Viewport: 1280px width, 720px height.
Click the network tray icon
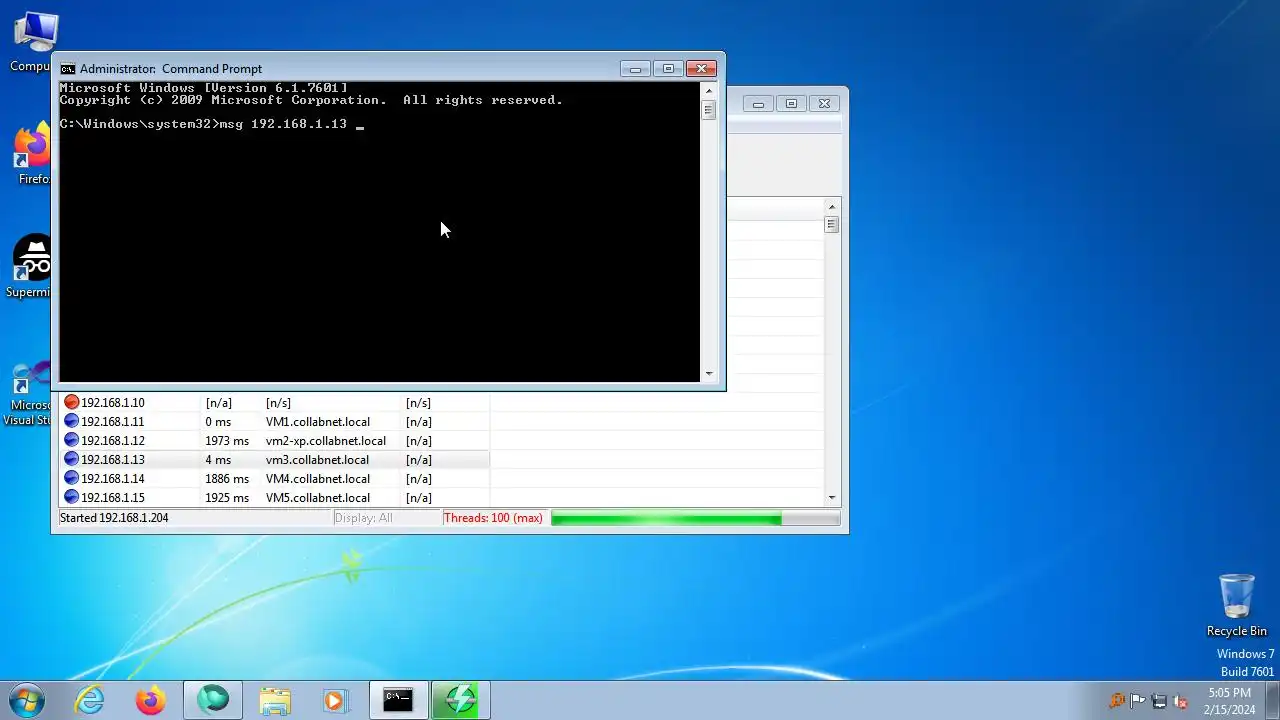tap(1159, 701)
